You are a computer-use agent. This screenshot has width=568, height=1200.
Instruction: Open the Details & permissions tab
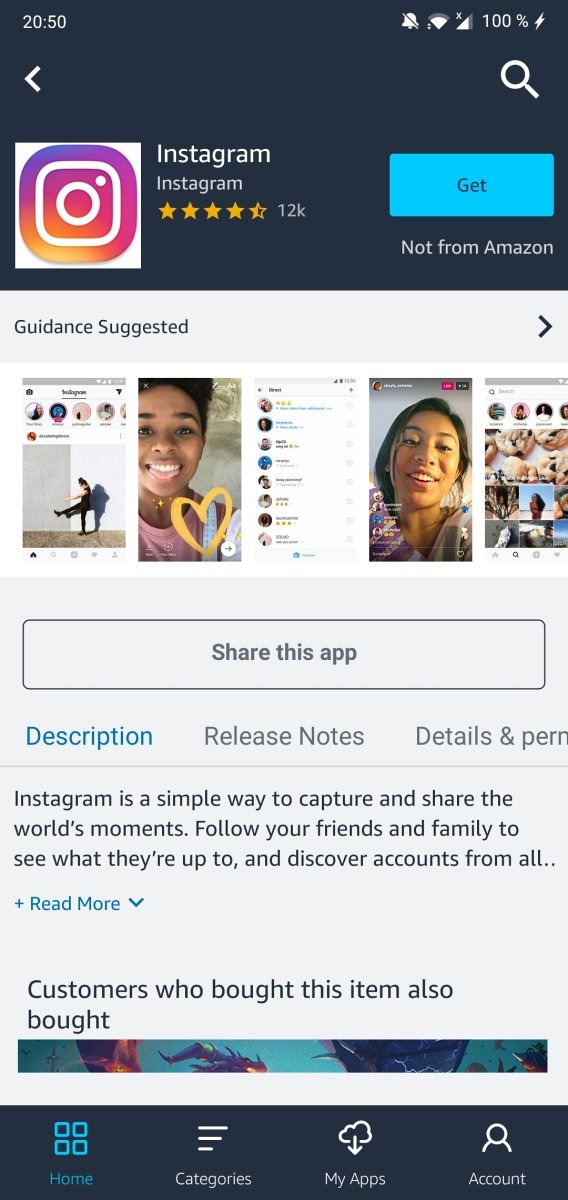click(x=491, y=737)
